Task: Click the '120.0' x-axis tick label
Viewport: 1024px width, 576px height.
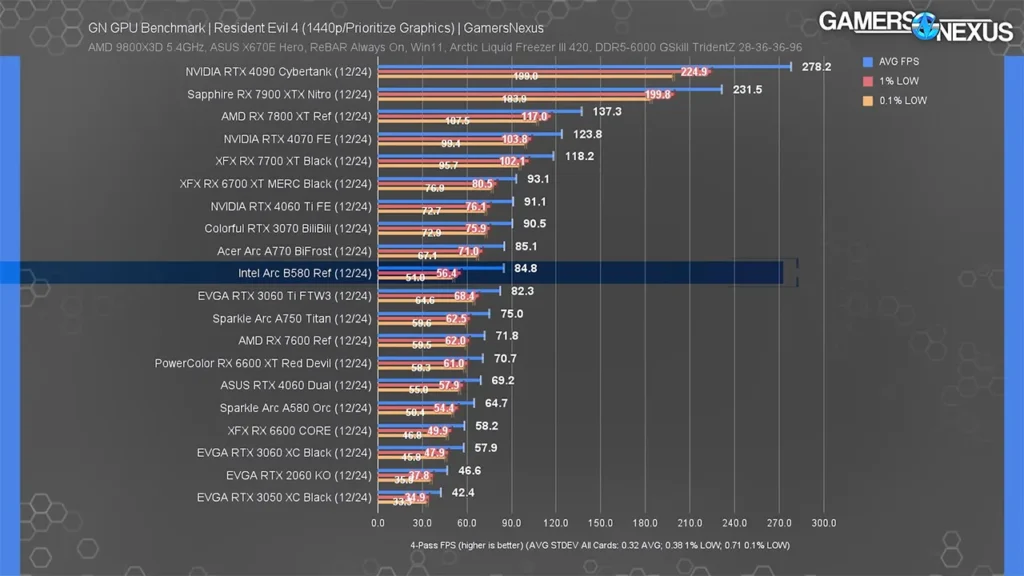Action: point(556,523)
